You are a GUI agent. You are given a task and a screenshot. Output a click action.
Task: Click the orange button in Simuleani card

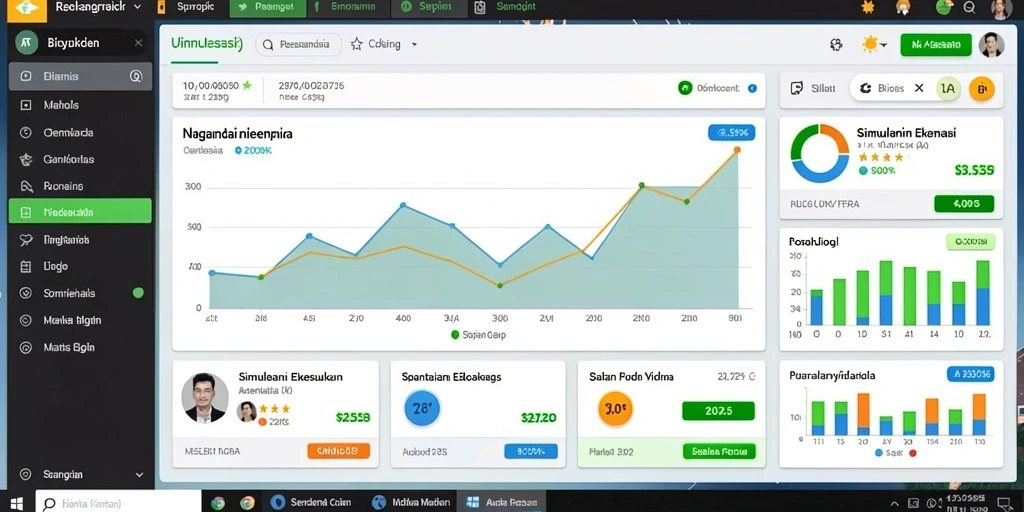(338, 451)
